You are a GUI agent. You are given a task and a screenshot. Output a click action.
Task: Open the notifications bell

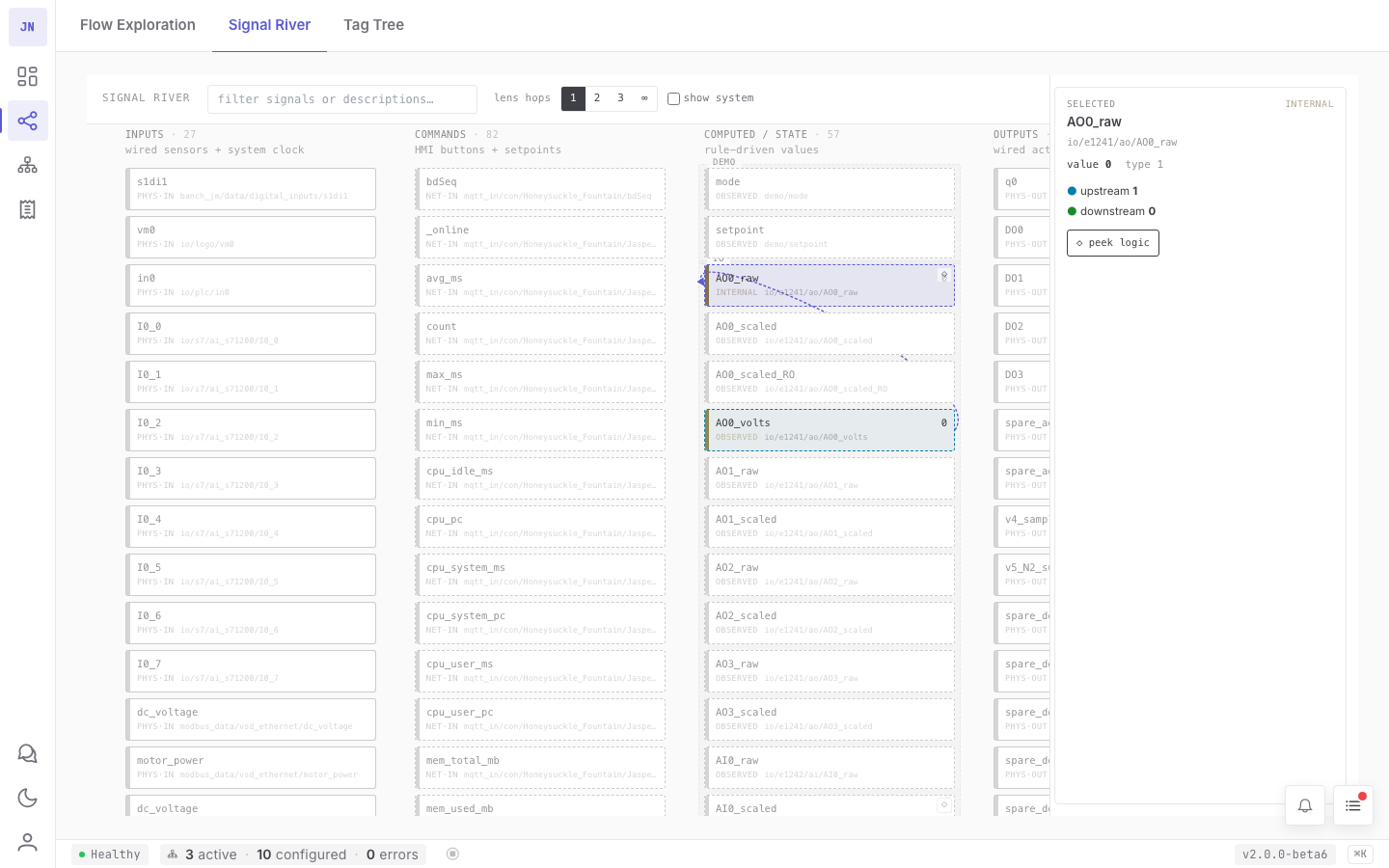pyautogui.click(x=1305, y=805)
